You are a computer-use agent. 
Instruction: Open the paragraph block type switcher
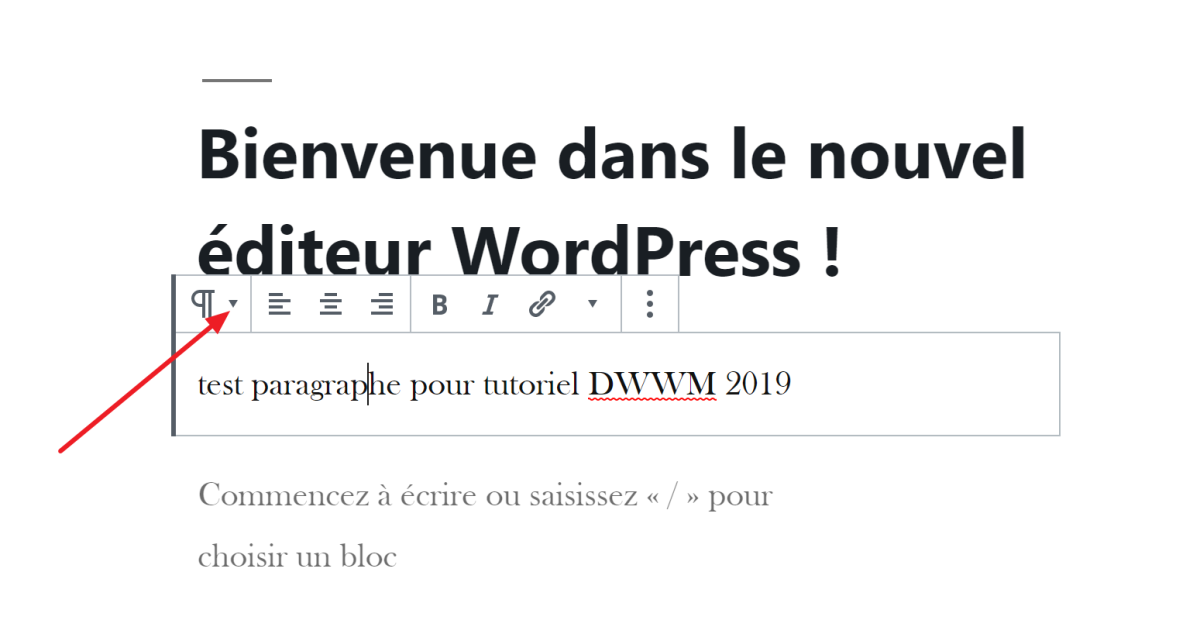[214, 304]
